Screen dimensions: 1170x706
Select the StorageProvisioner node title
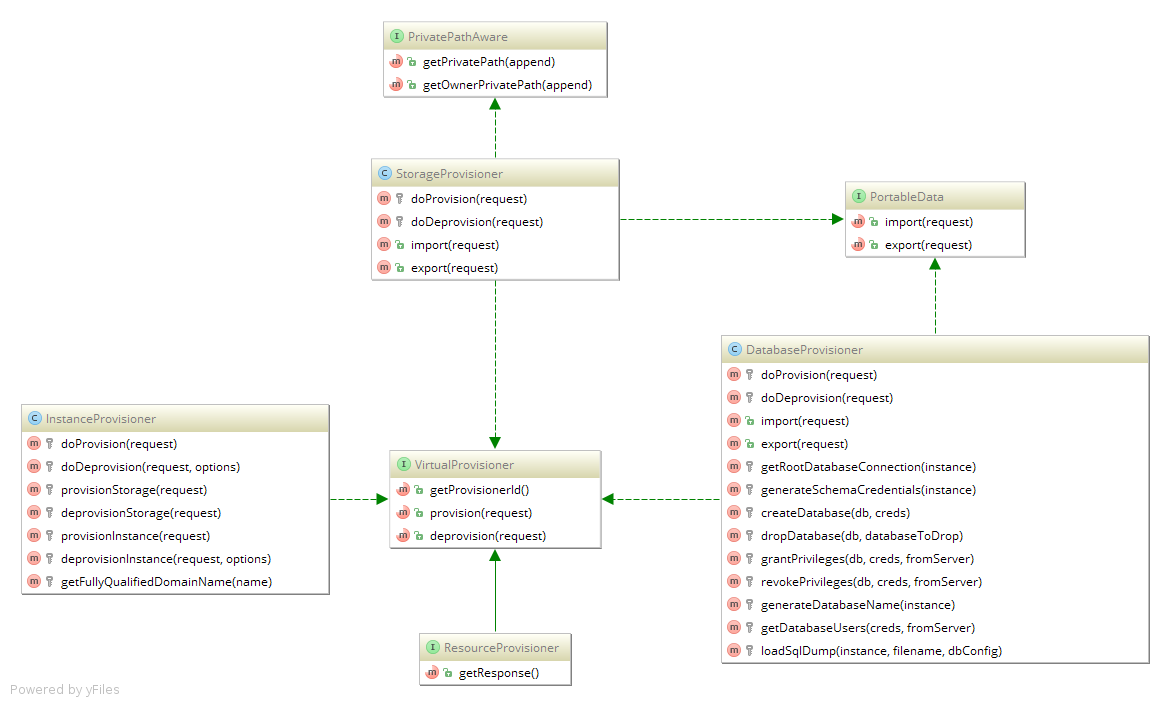pyautogui.click(x=449, y=174)
